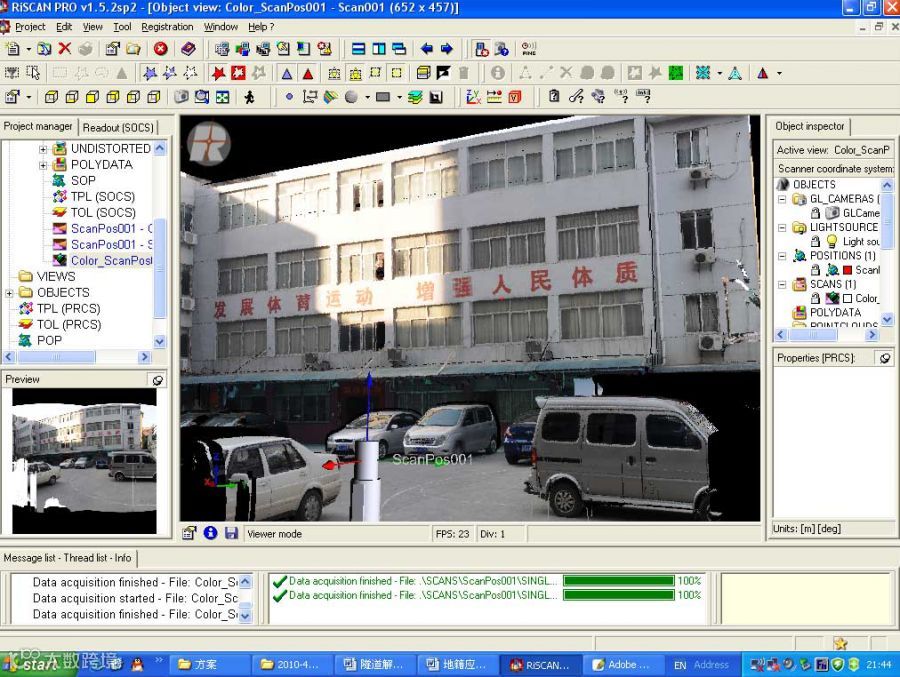900x677 pixels.
Task: Collapse the GL_CAMERAS node in Object inspector
Action: coord(782,199)
